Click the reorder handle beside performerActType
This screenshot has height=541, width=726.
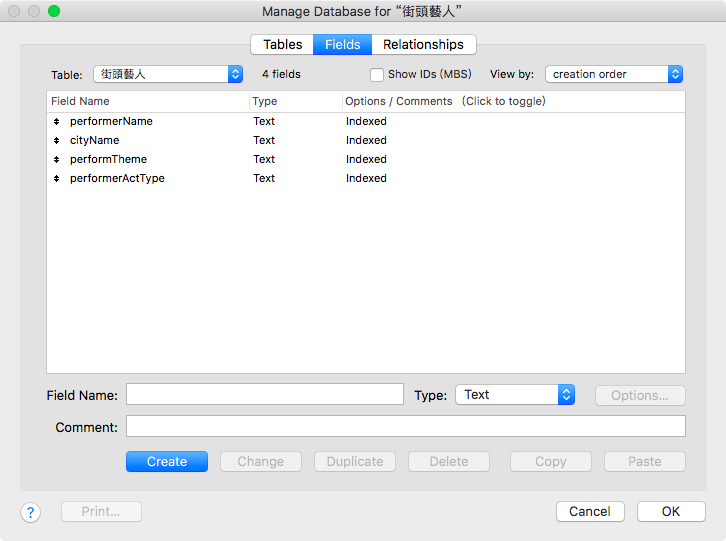click(56, 178)
